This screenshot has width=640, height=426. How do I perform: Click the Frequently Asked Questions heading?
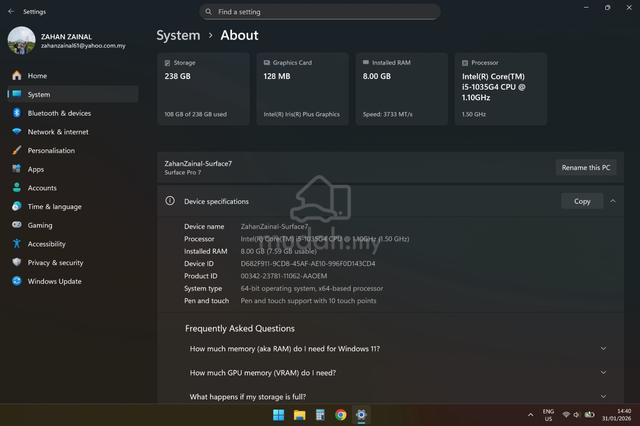[x=240, y=328]
